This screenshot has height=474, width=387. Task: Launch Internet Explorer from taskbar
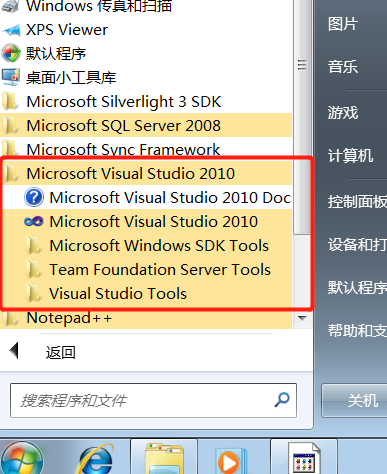click(95, 459)
